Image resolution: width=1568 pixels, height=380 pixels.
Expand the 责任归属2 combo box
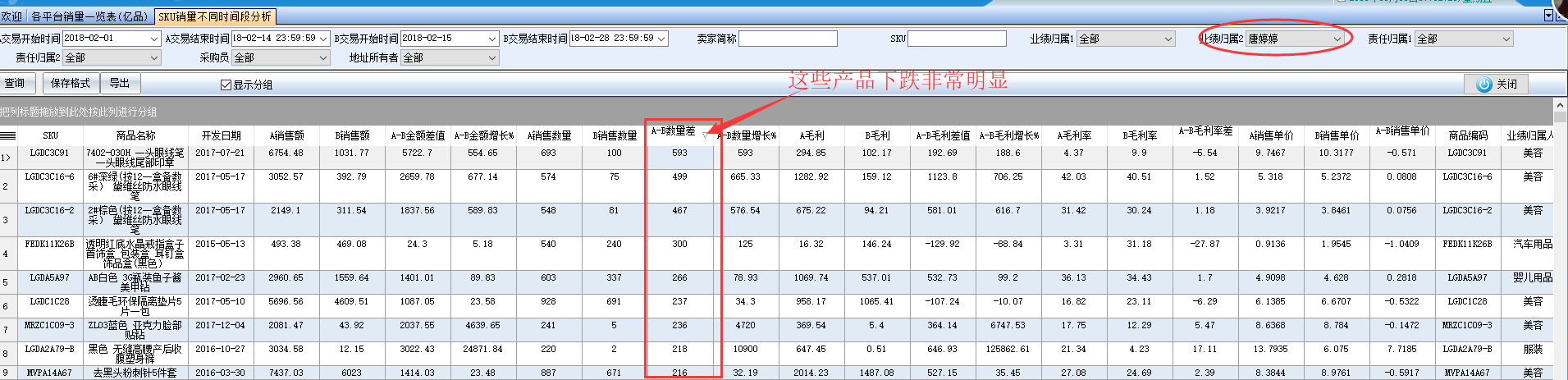pos(154,57)
